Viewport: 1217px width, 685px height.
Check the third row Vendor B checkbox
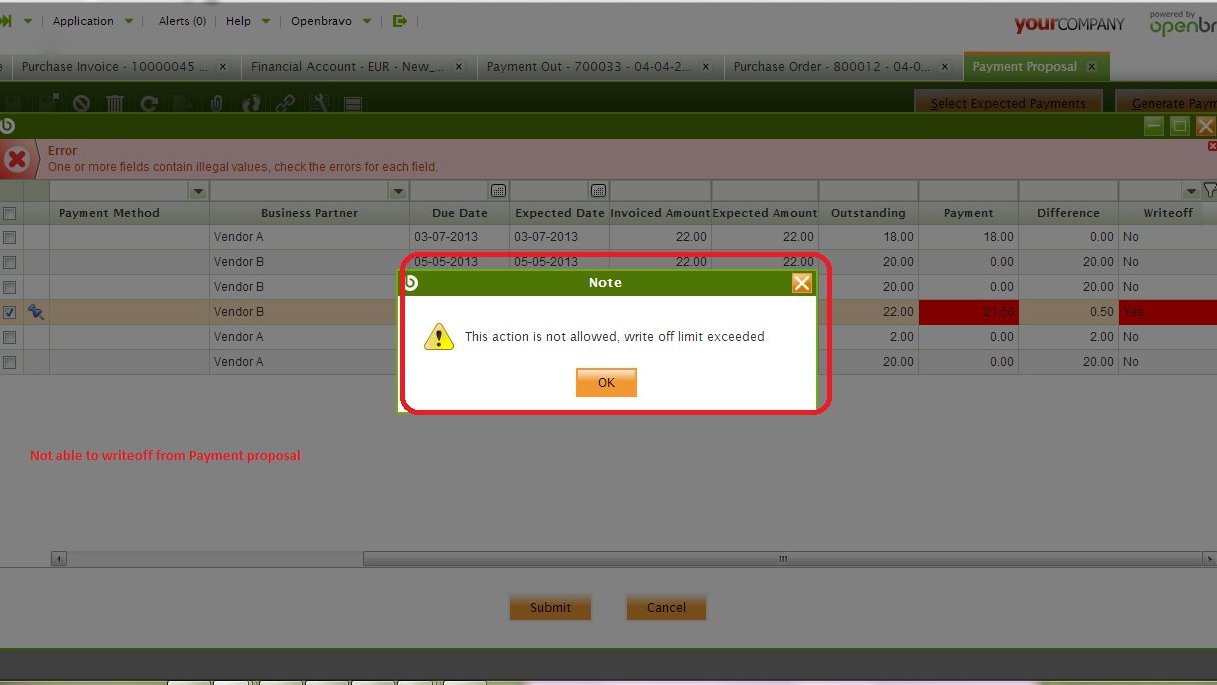[x=10, y=287]
